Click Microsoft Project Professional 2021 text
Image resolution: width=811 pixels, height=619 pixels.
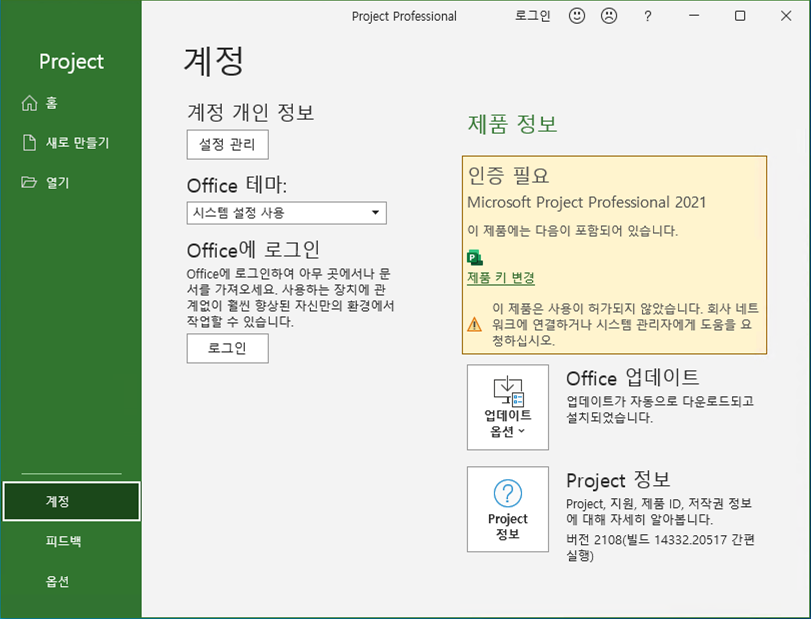587,202
